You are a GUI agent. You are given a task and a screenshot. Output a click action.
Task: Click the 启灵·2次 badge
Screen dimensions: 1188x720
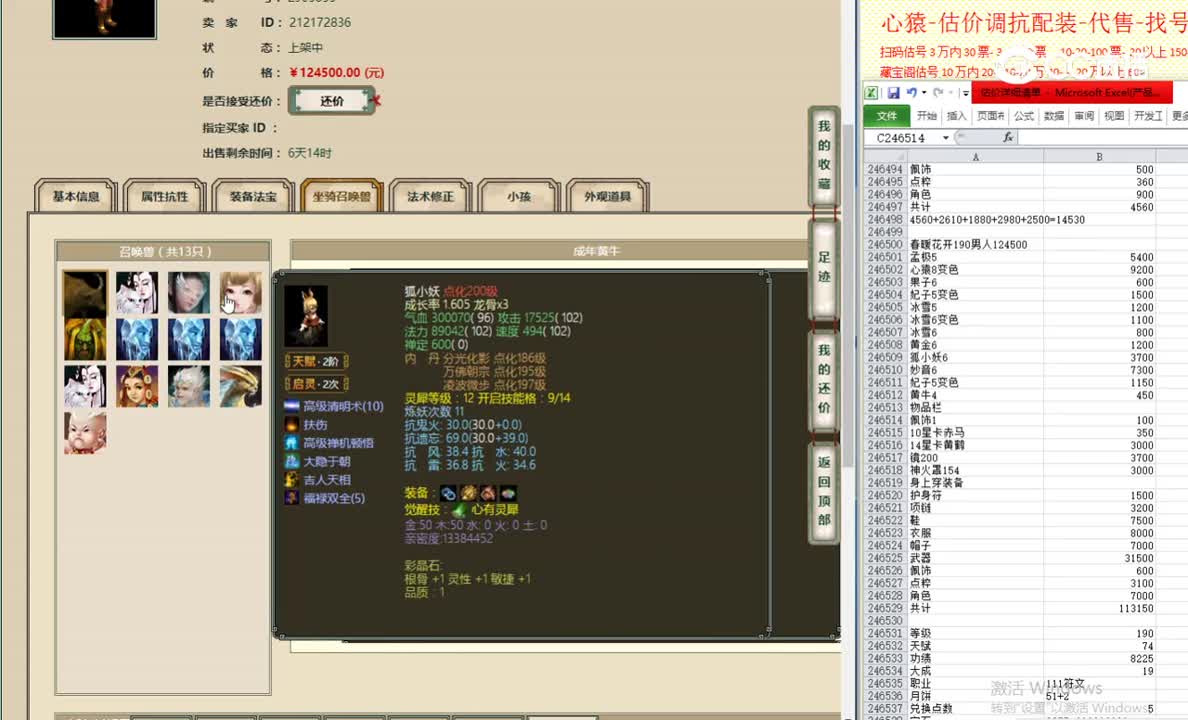coord(316,384)
